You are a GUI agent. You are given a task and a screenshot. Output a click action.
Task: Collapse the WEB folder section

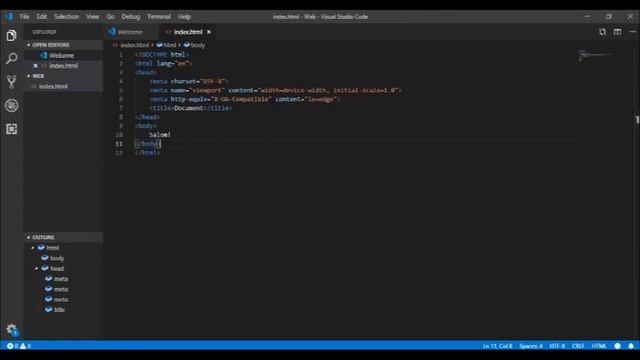point(63,76)
